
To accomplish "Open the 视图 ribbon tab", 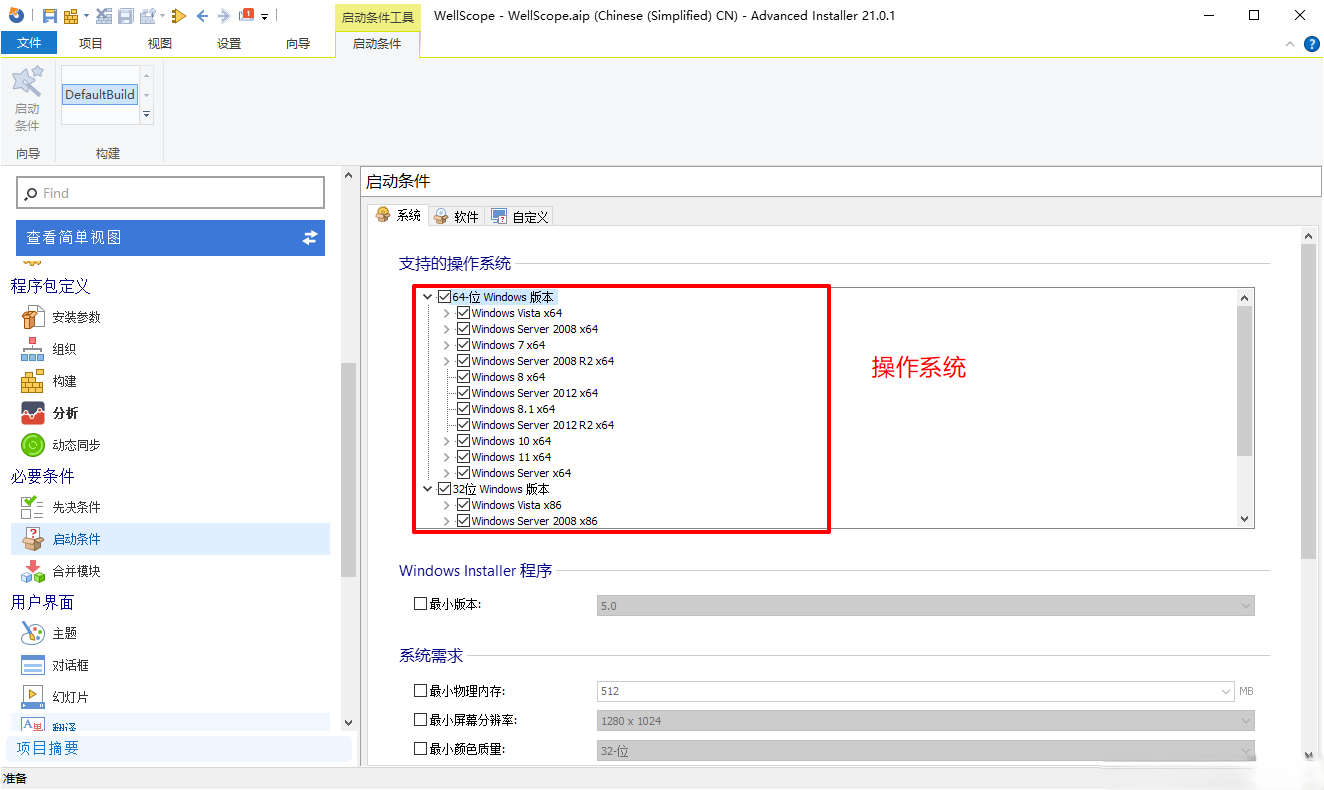I will click(160, 43).
